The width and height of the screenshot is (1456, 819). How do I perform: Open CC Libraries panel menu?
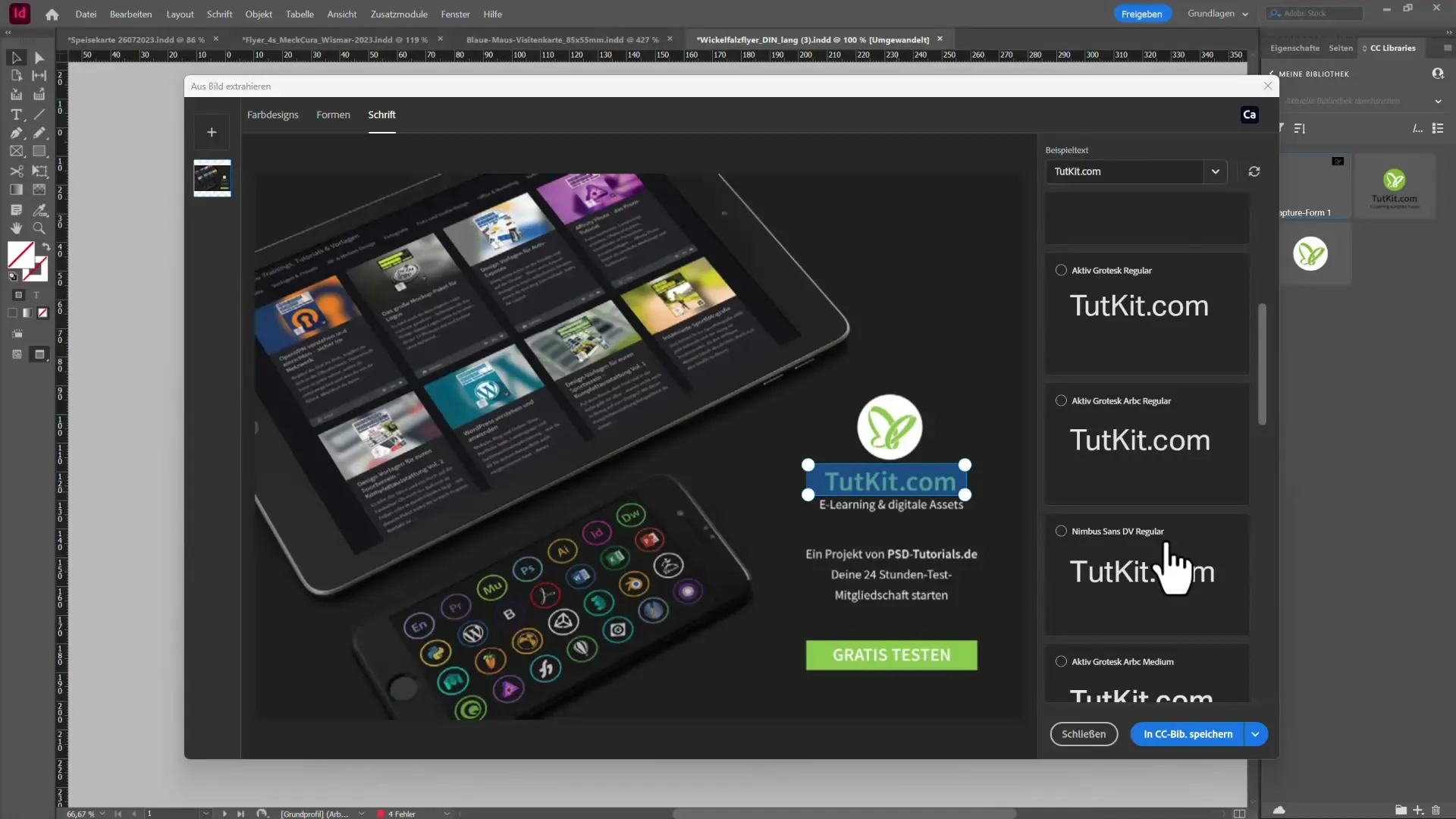tap(1447, 48)
